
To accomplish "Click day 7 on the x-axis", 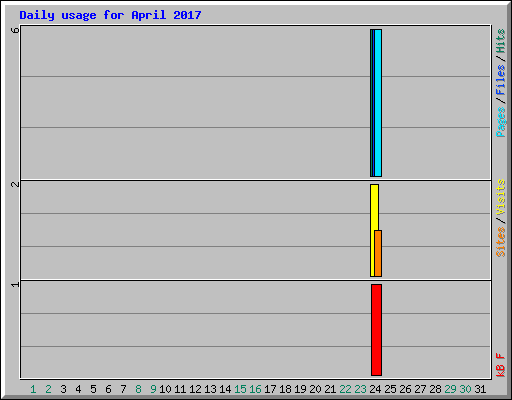I will [x=123, y=389].
